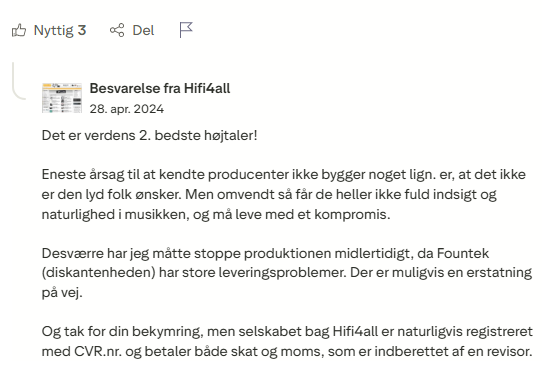
Task: Click the reply date 28. apr. 2024
Action: coord(127,109)
